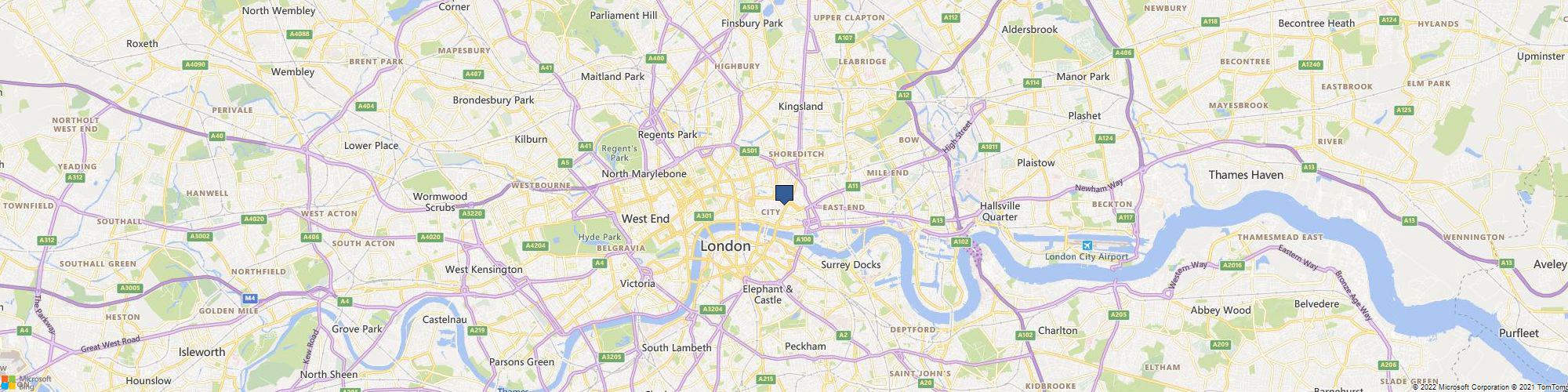Image resolution: width=1568 pixels, height=392 pixels.
Task: Click the A102 shield by the river
Action: (x=960, y=242)
